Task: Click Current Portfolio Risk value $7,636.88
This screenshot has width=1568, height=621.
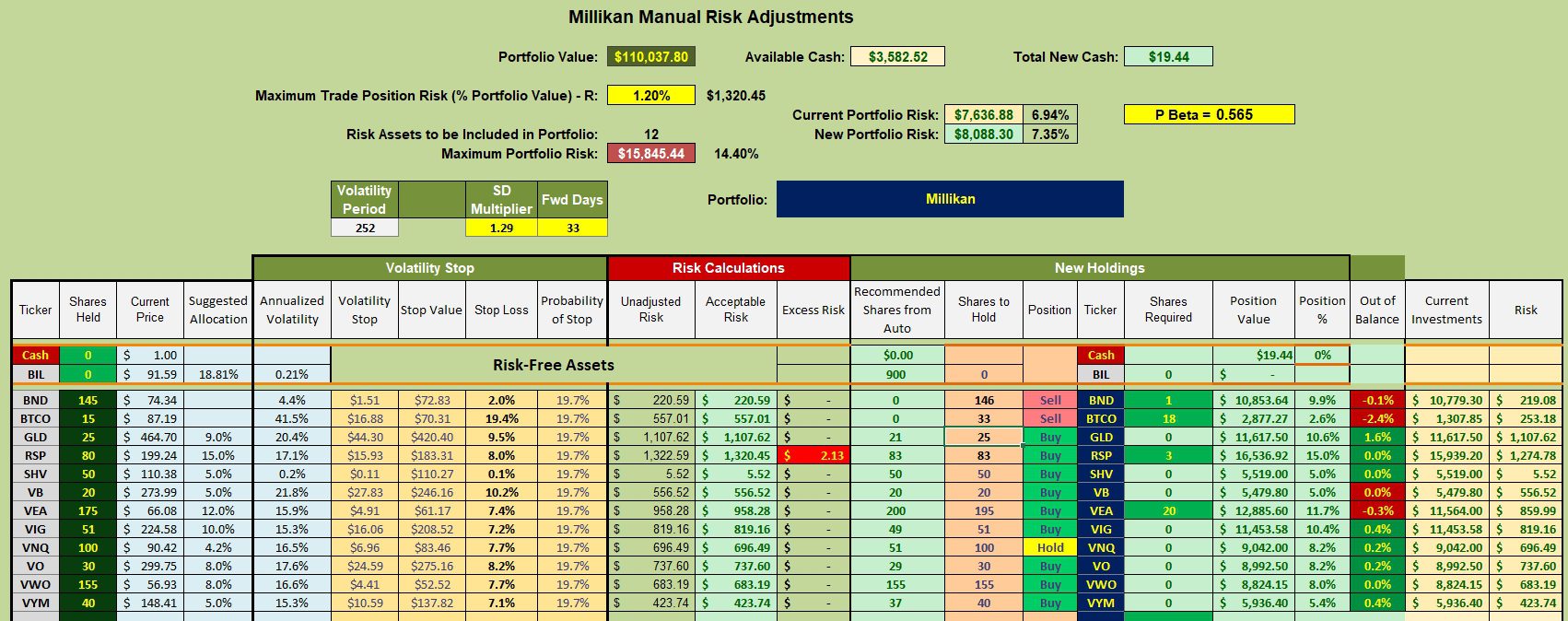Action: pyautogui.click(x=983, y=115)
